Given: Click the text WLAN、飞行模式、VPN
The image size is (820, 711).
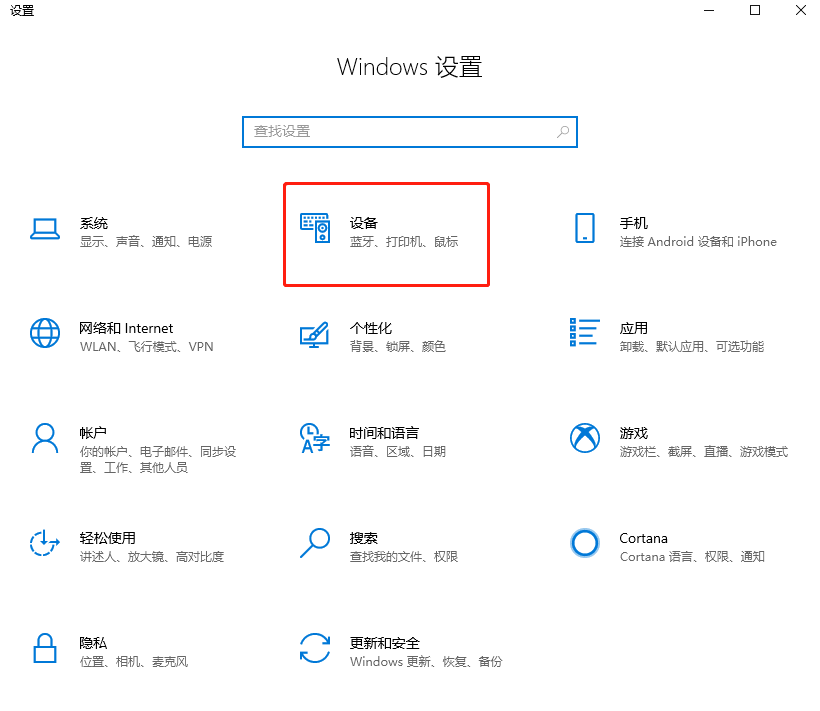Looking at the screenshot, I should pyautogui.click(x=146, y=347).
